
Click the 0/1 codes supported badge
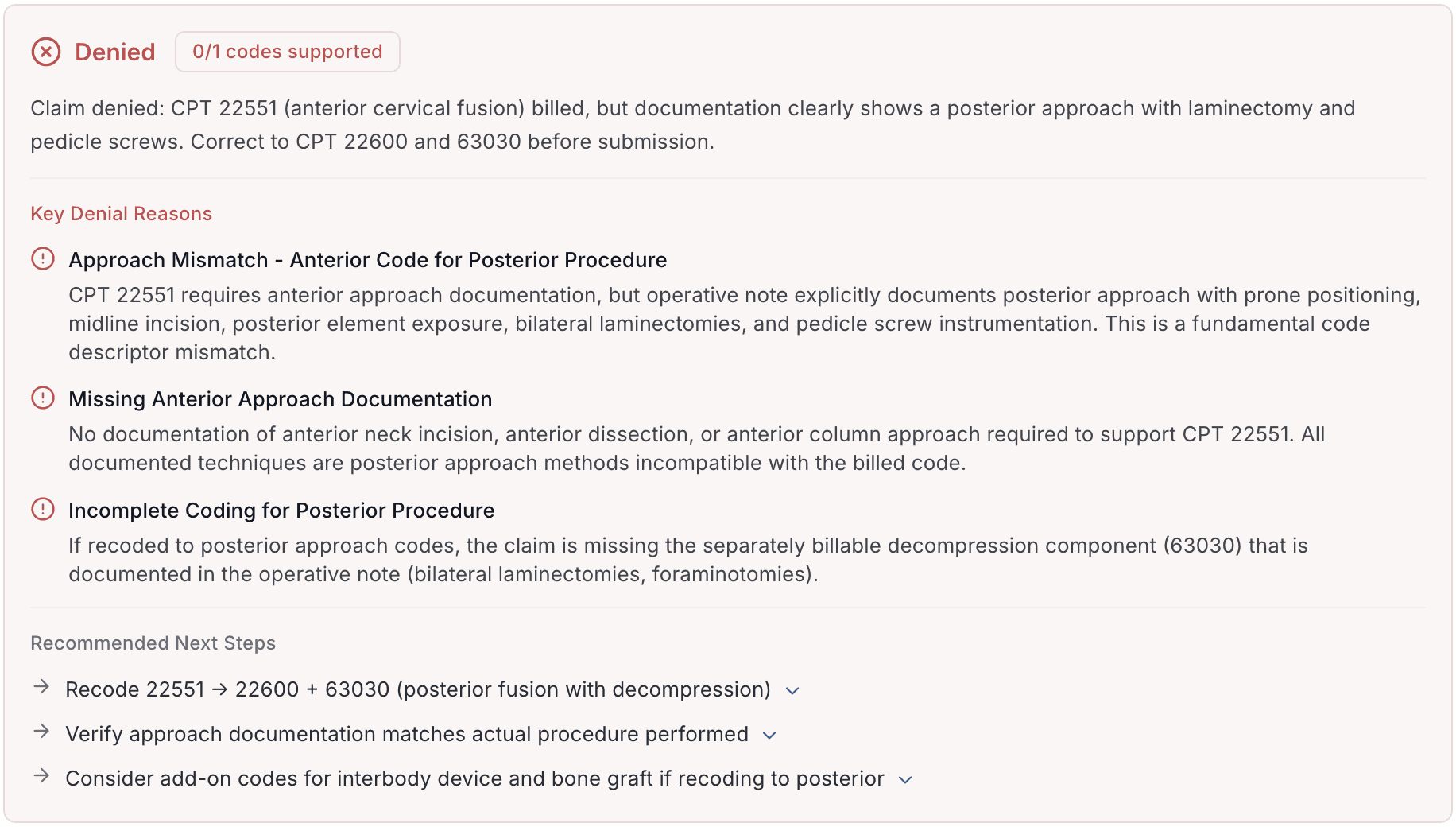tap(288, 52)
